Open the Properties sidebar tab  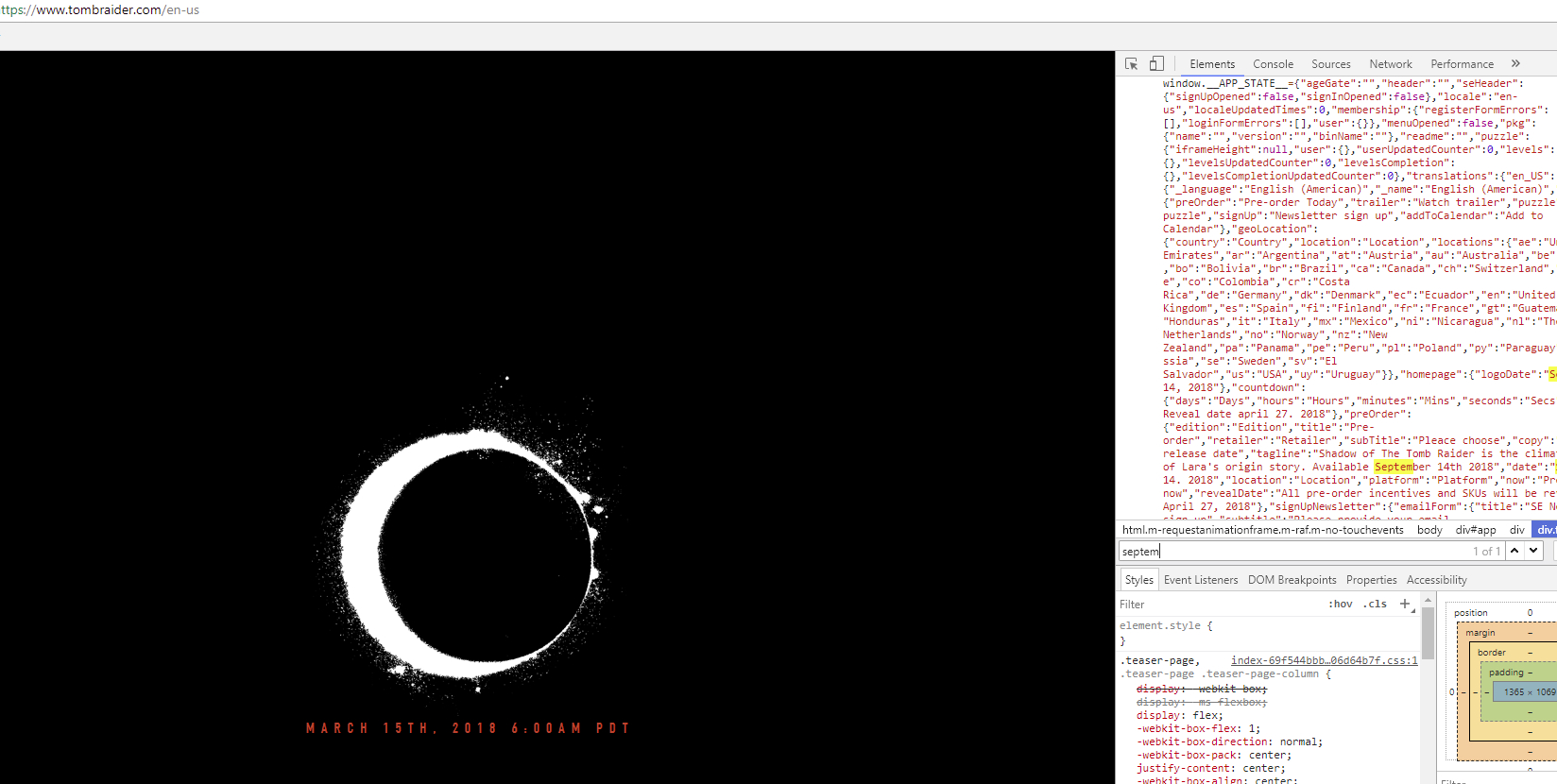(x=1371, y=580)
